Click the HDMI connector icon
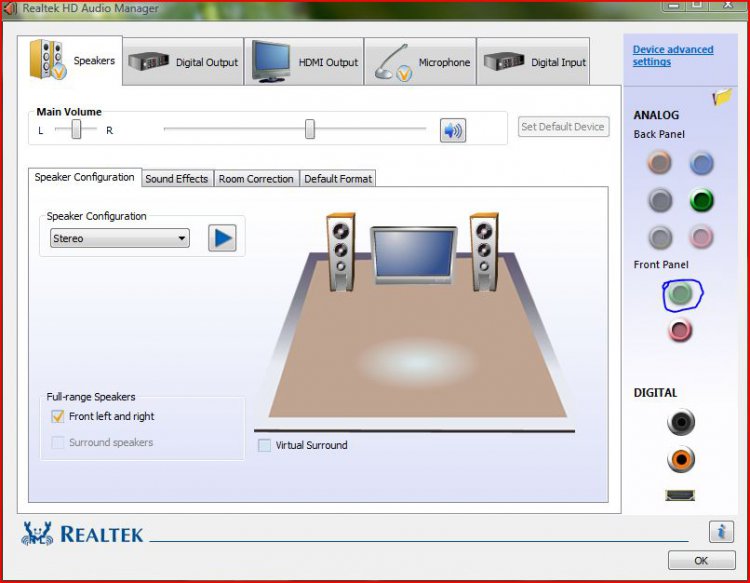 [680, 495]
